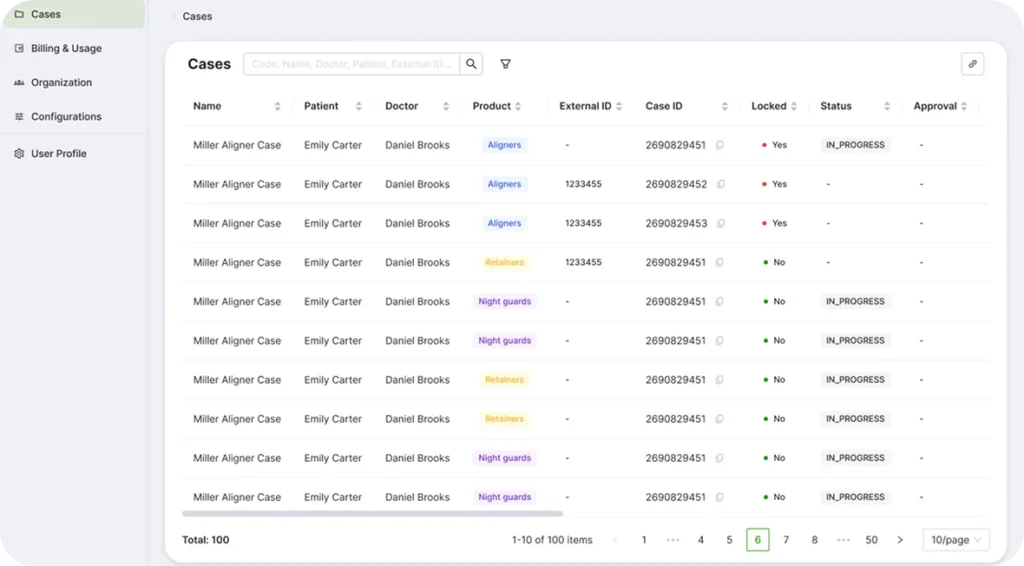Viewport: 1024px width, 566px height.
Task: Sort by Product column arrows
Action: click(x=518, y=106)
